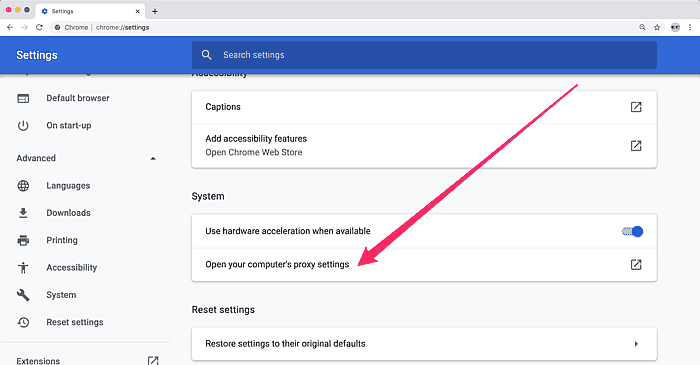Select the Settings browser tab

pos(90,11)
